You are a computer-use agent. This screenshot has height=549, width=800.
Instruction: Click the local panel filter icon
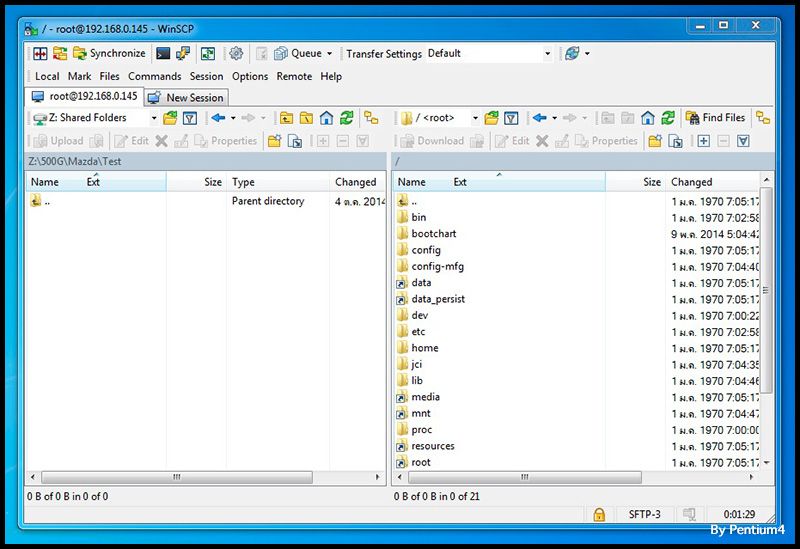coord(190,118)
